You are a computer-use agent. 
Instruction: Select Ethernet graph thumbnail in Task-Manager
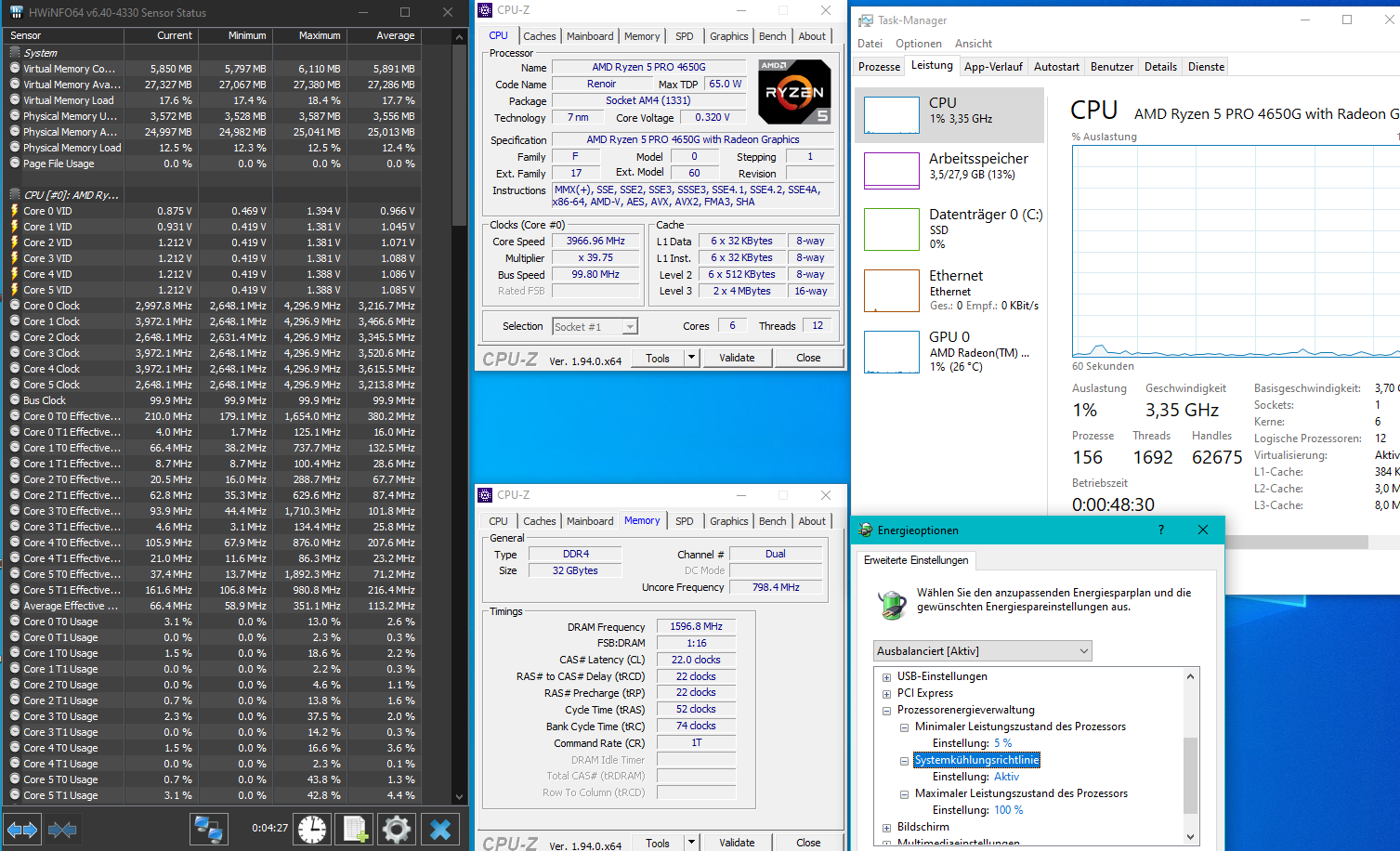point(892,291)
